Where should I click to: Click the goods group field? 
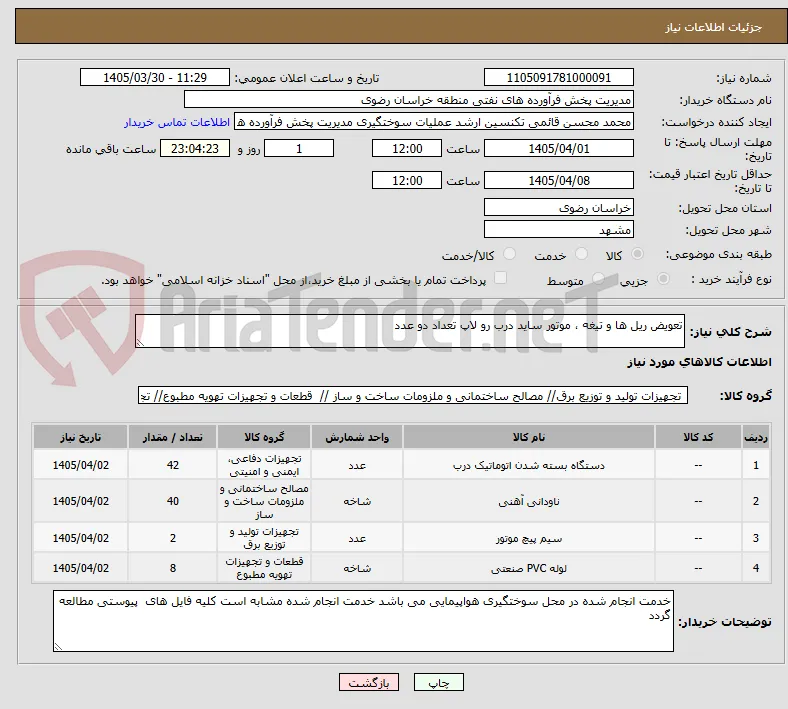[413, 395]
